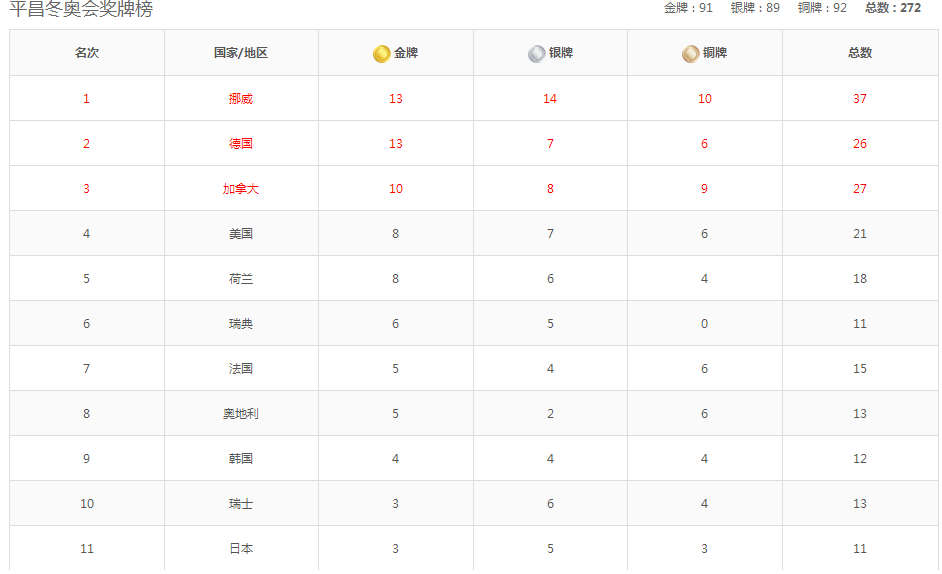Click 瑞典's bronze count 0

[x=705, y=324]
